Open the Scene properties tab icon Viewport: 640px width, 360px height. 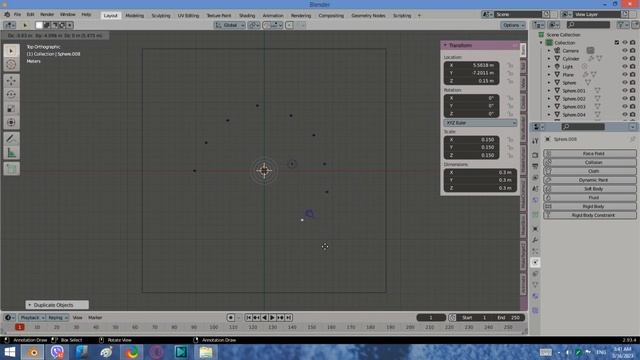click(x=535, y=189)
